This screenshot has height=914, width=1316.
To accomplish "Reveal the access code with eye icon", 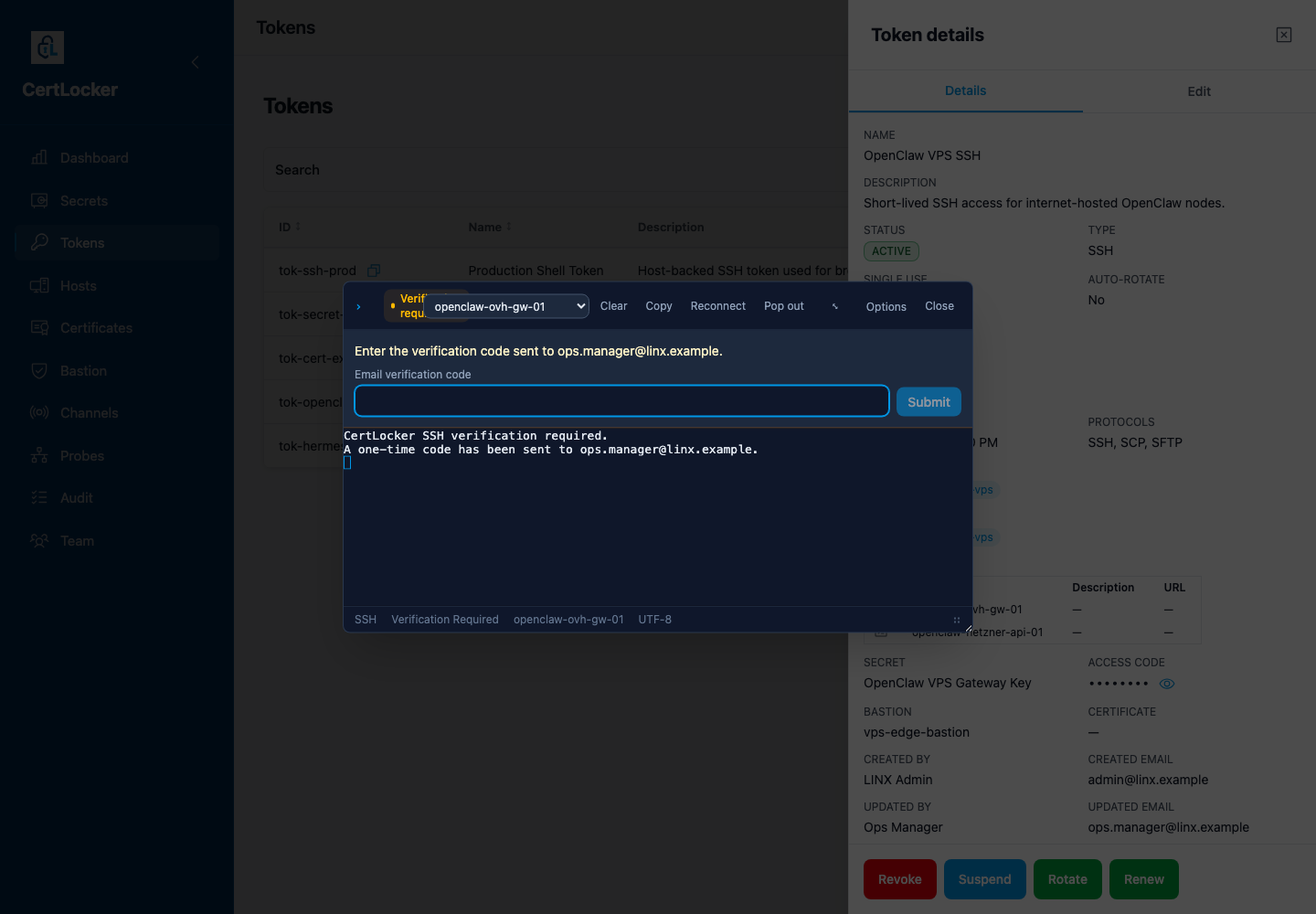I will (1167, 684).
